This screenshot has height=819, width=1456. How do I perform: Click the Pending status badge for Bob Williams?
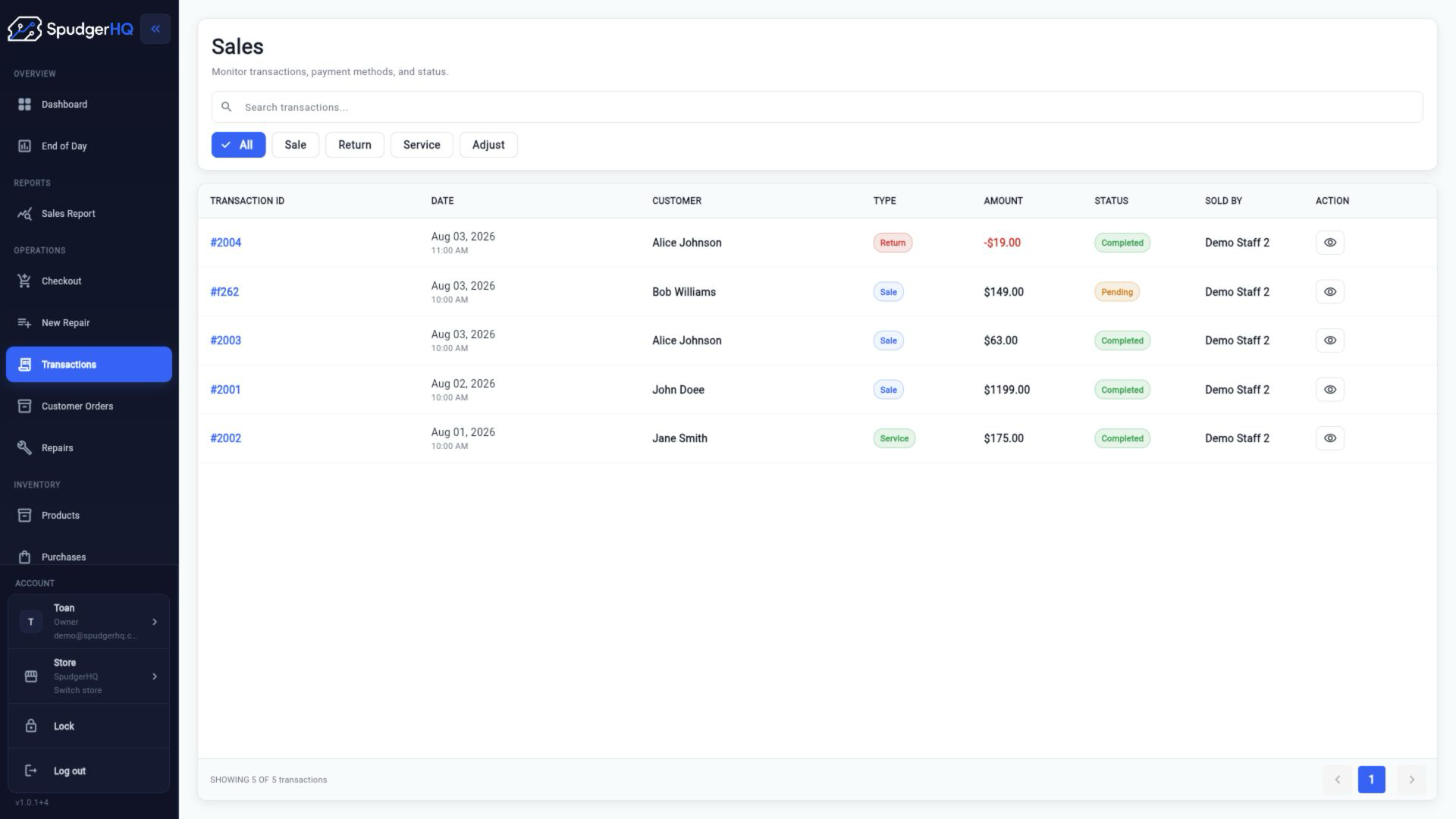(x=1116, y=292)
